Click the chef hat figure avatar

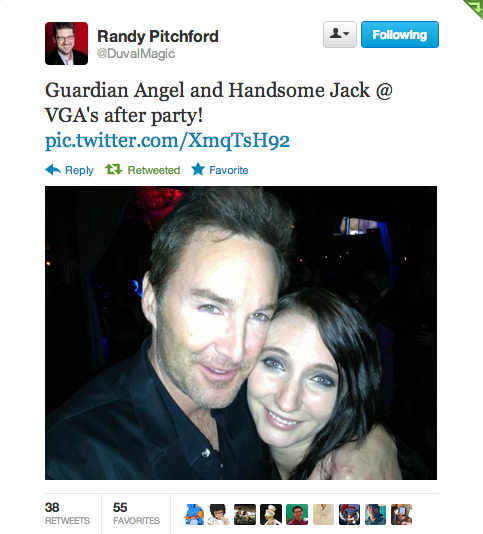pyautogui.click(x=271, y=514)
